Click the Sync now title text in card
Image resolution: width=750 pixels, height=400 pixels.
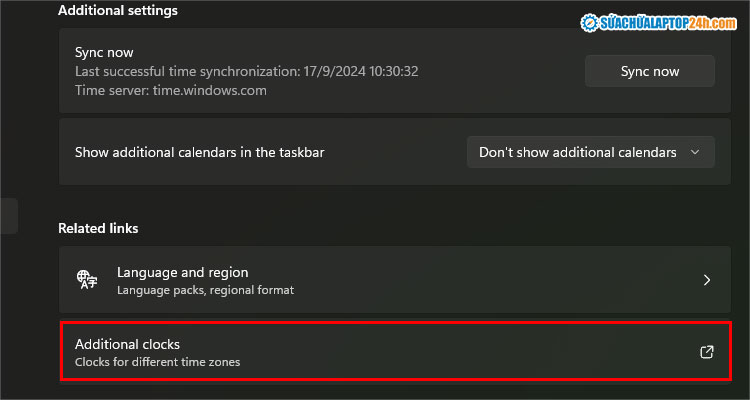point(104,52)
